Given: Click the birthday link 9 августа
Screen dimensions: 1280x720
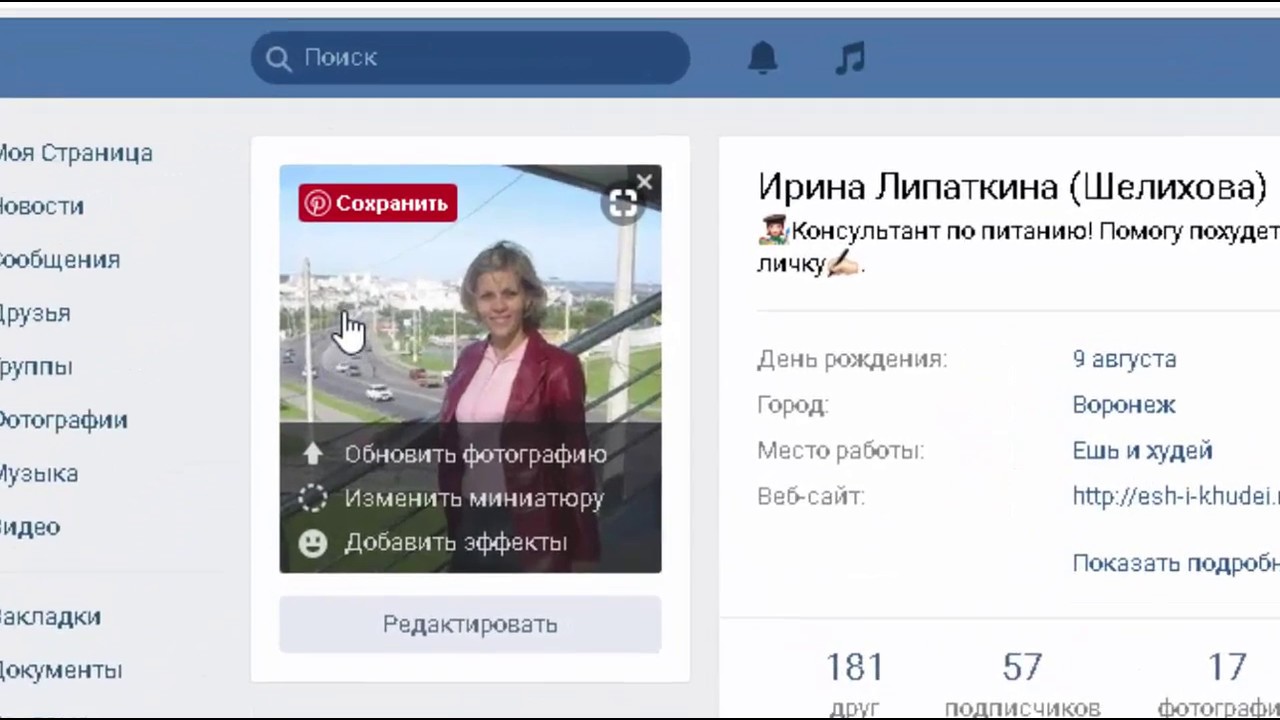Looking at the screenshot, I should point(1124,359).
